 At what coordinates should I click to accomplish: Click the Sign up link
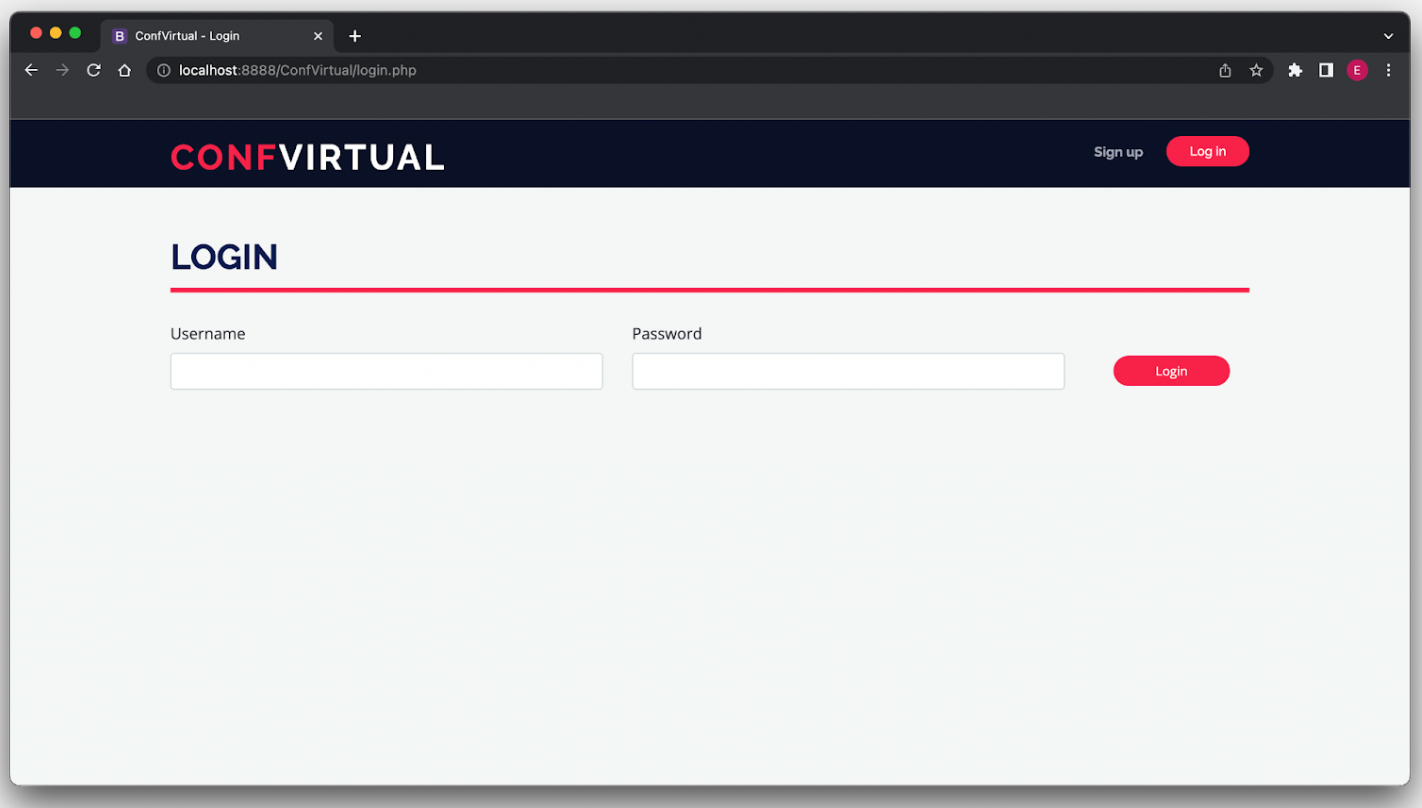1118,152
